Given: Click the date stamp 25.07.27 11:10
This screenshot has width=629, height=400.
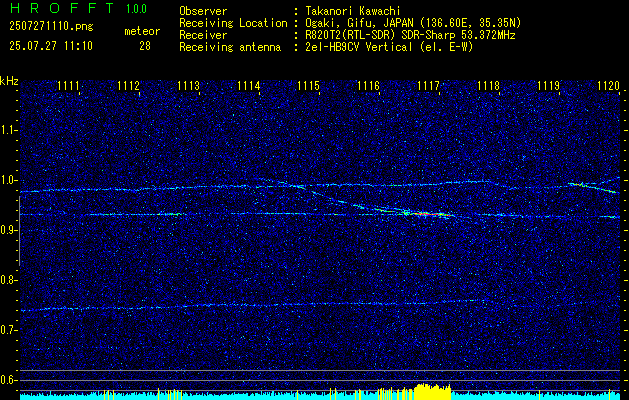Looking at the screenshot, I should (x=51, y=46).
